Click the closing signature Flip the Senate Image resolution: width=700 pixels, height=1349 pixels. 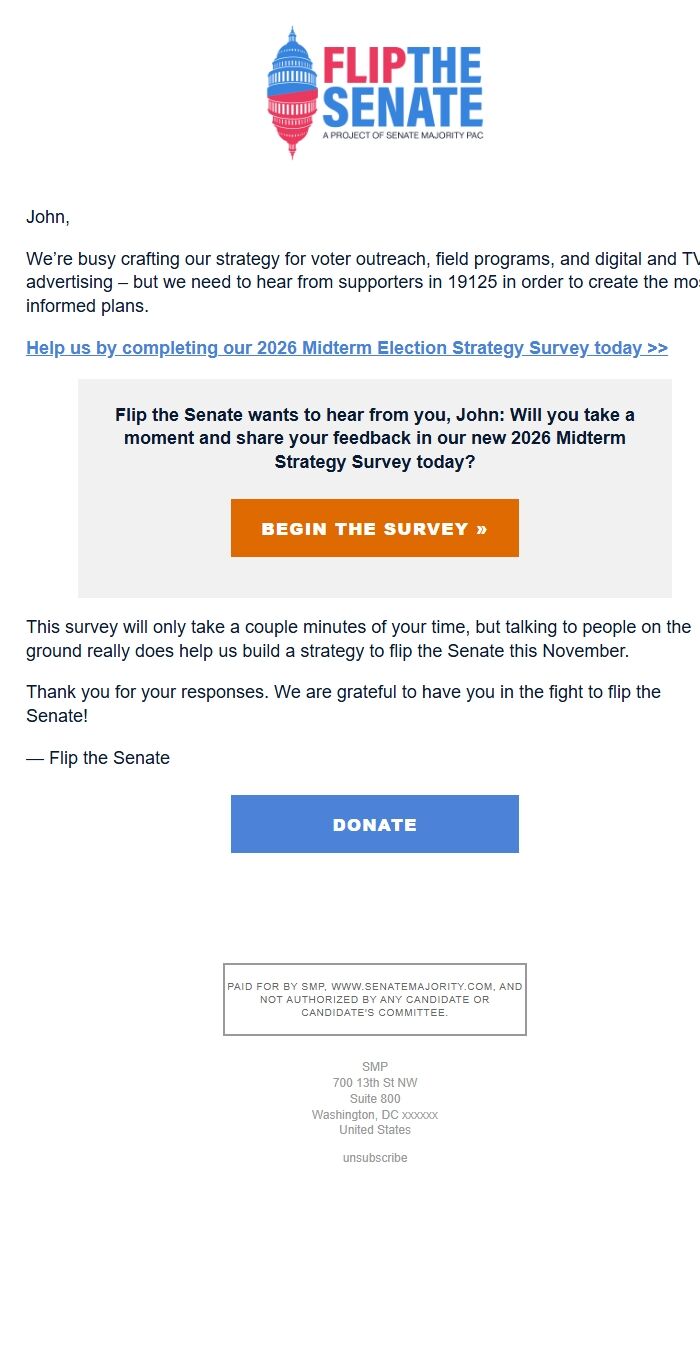[x=97, y=757]
